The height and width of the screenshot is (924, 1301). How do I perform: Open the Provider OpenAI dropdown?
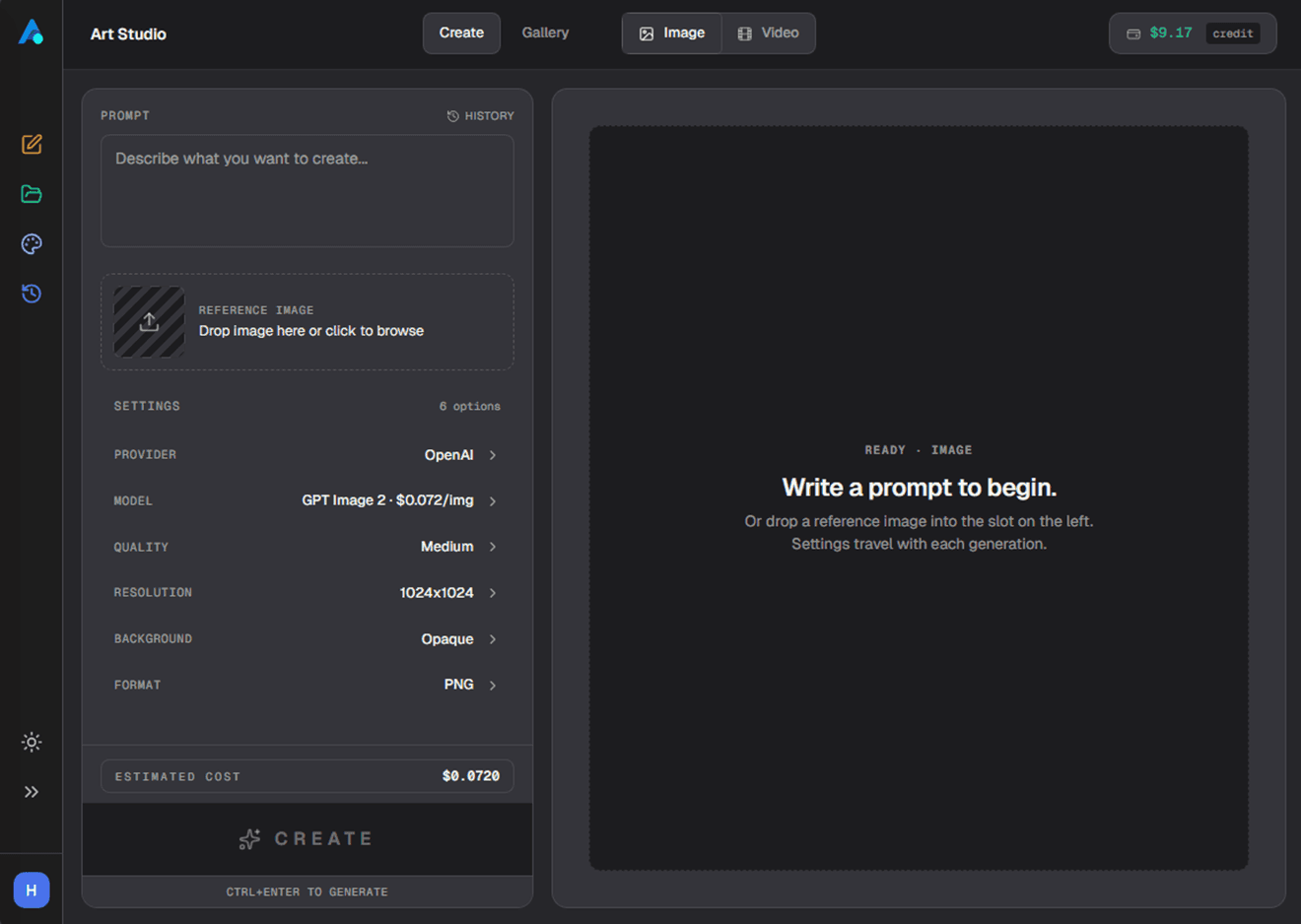308,455
